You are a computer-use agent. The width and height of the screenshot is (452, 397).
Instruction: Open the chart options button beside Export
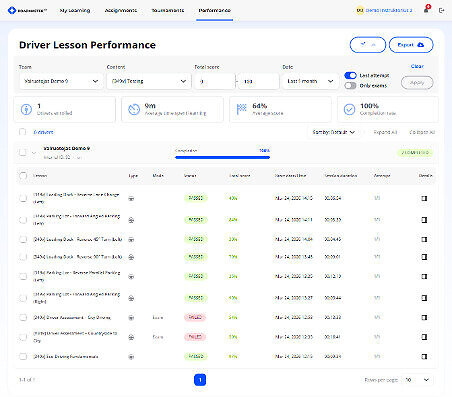368,45
